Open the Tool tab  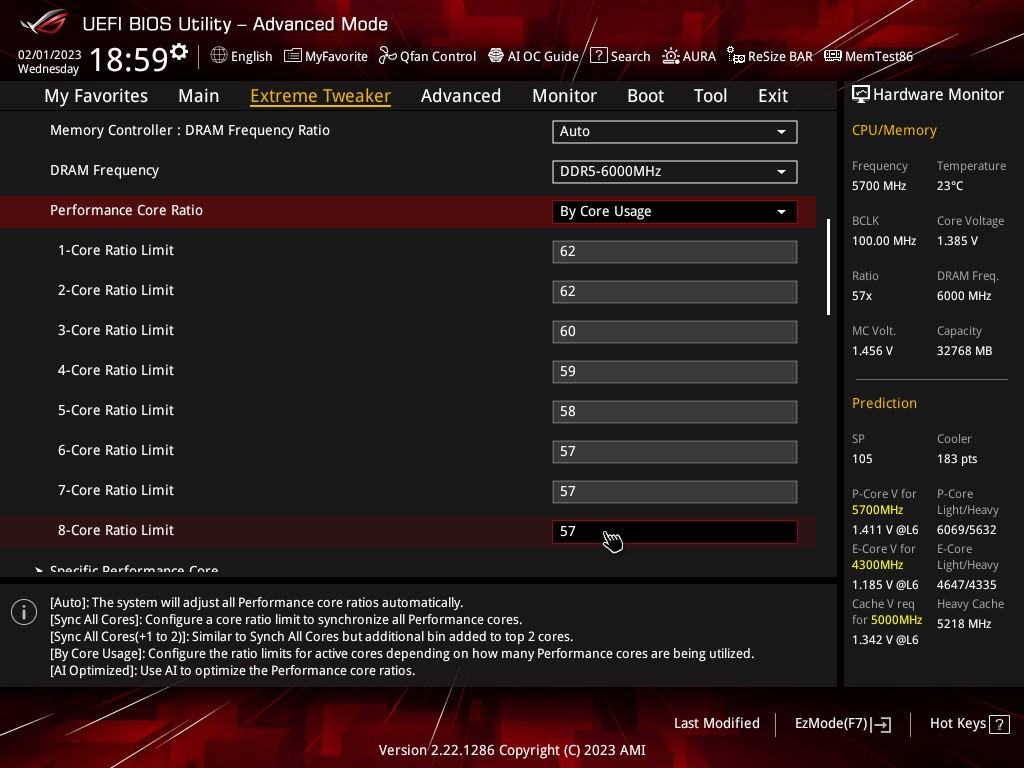pos(710,96)
